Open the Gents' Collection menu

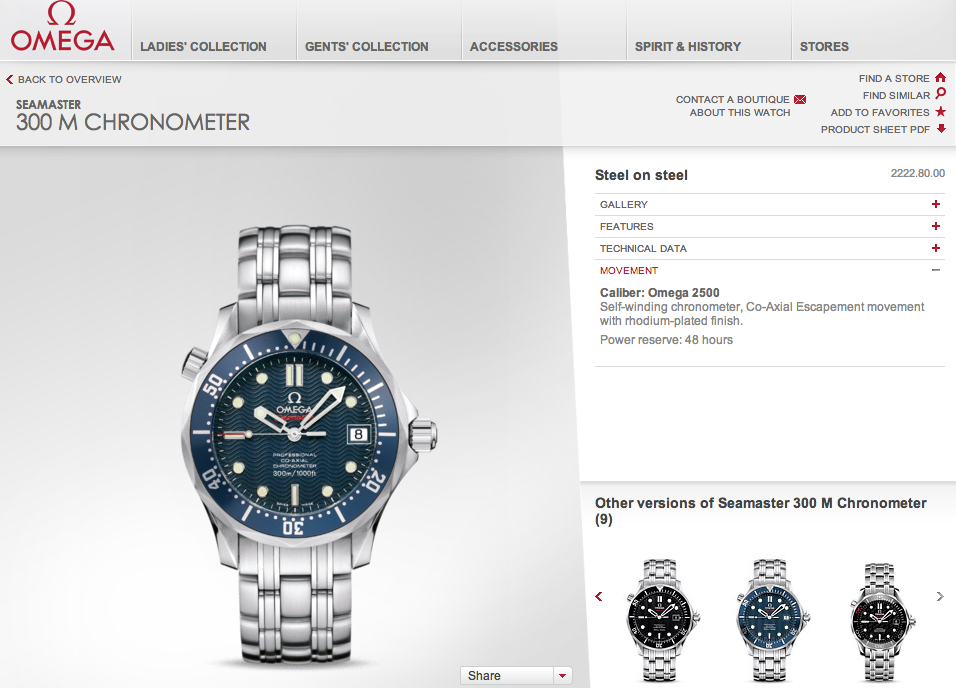pyautogui.click(x=366, y=46)
